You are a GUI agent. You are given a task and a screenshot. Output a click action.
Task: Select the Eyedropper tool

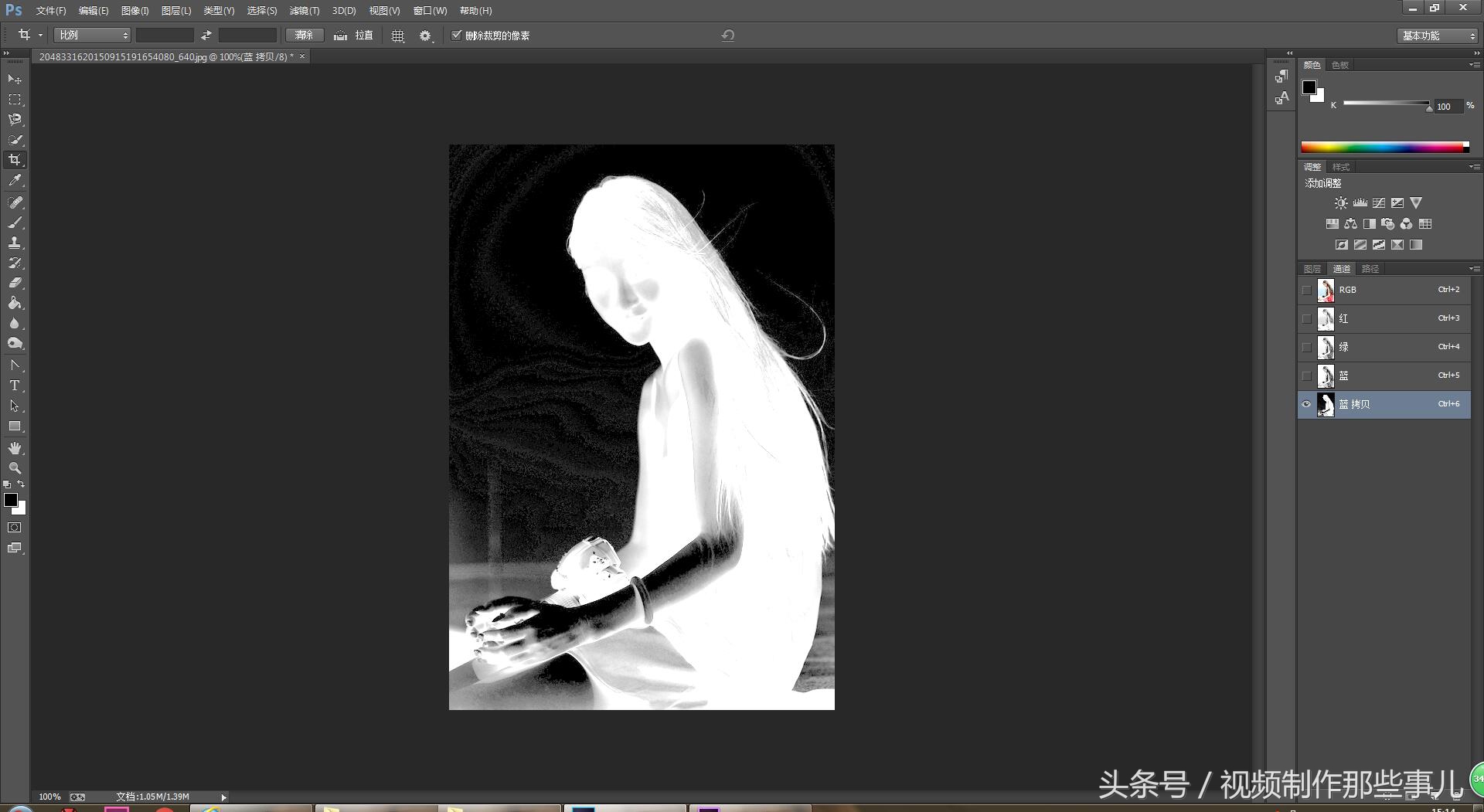15,180
